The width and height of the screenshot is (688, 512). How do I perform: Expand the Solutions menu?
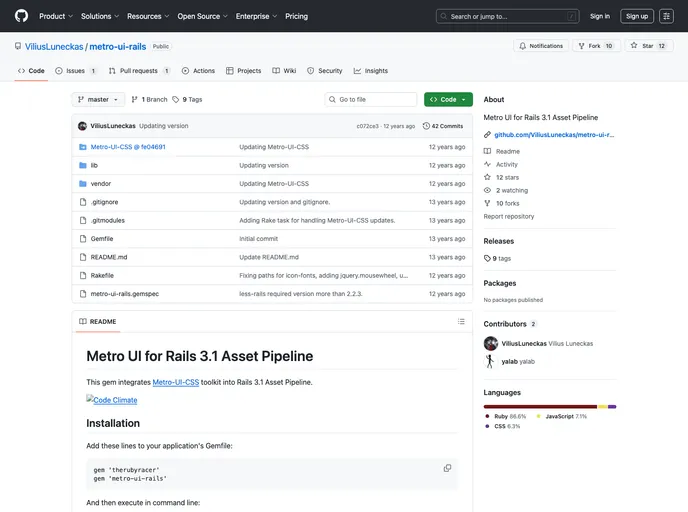(x=100, y=16)
